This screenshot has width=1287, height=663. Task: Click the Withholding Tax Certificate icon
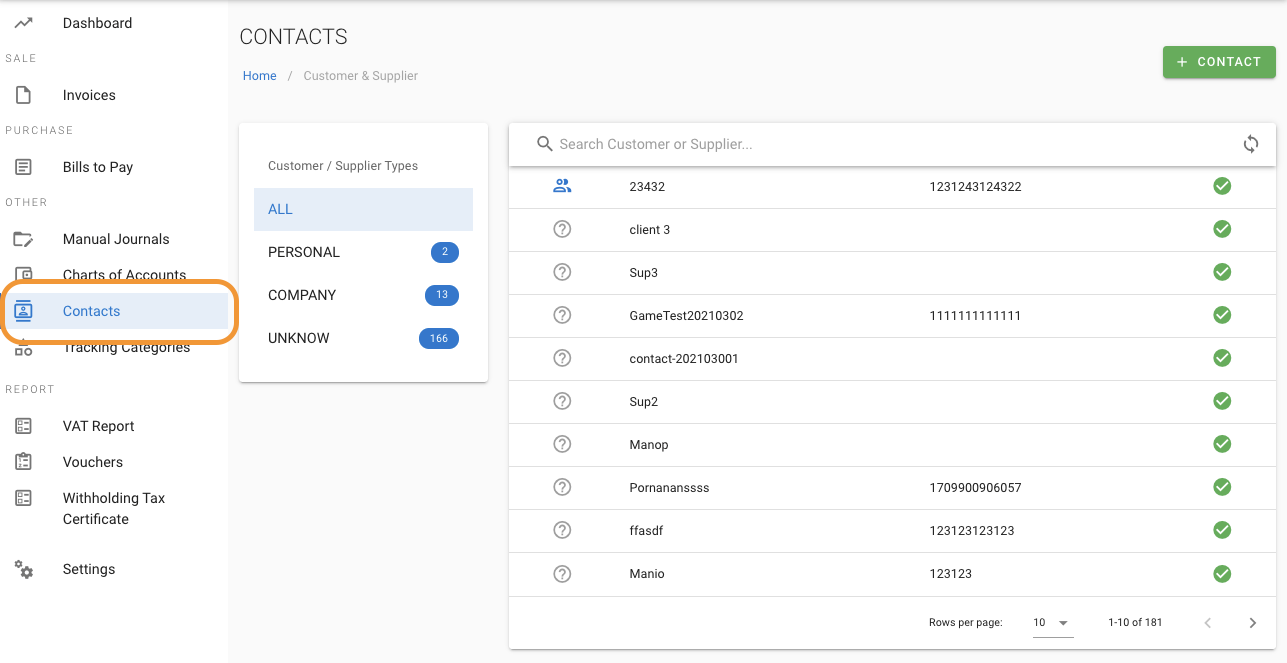click(23, 498)
